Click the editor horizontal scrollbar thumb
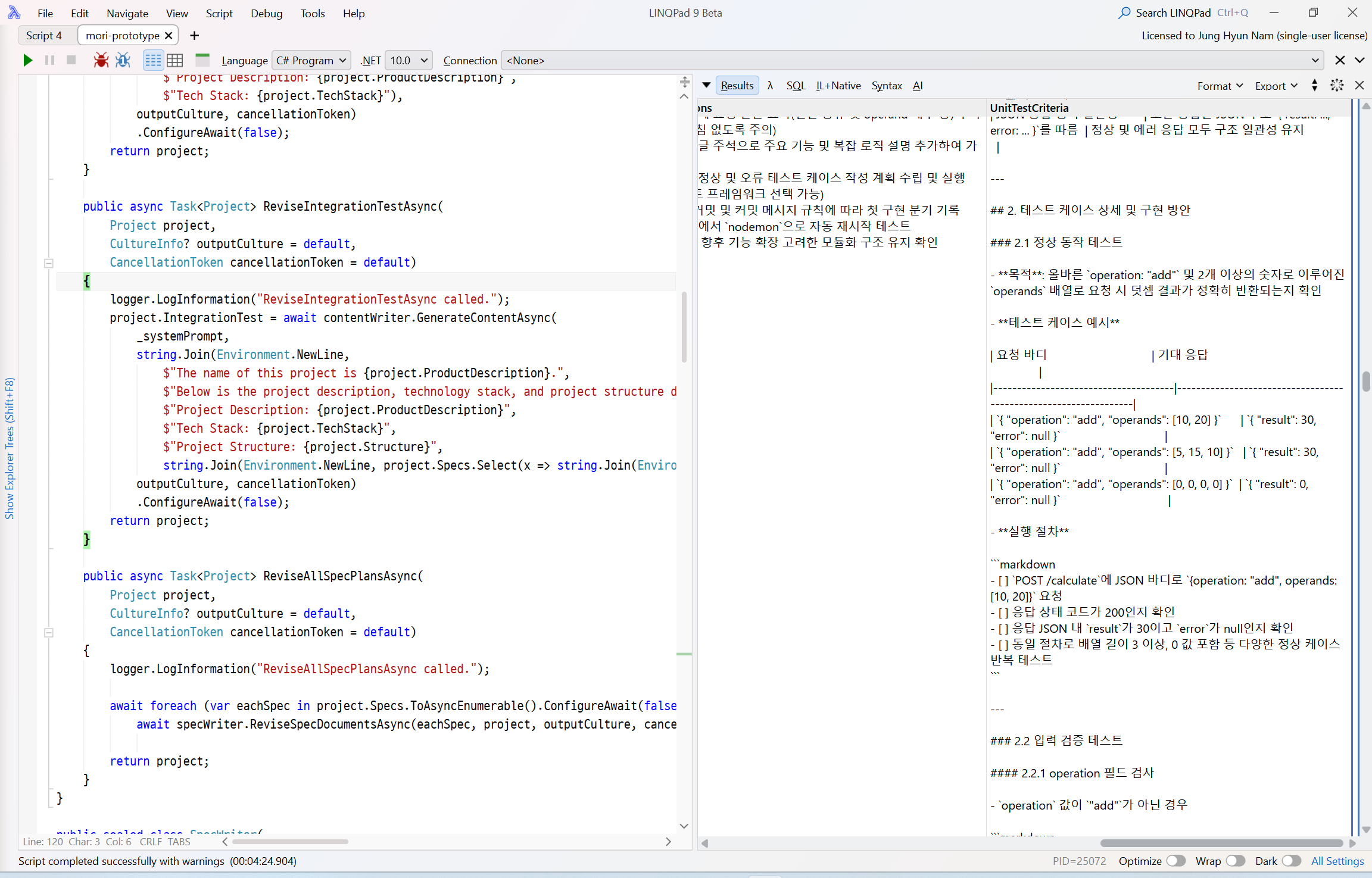The height and width of the screenshot is (878, 1372). (x=290, y=842)
